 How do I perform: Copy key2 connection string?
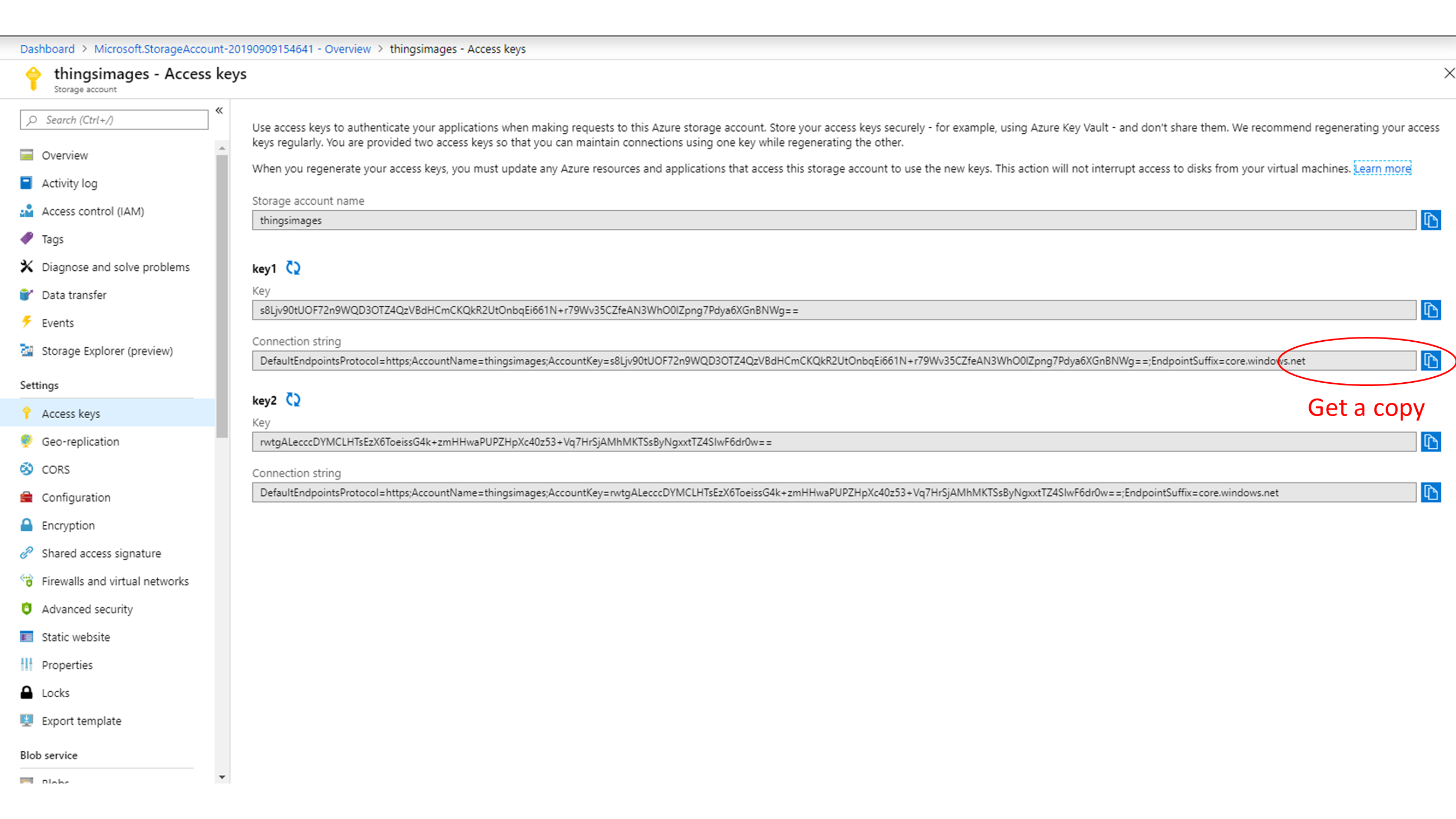point(1430,492)
